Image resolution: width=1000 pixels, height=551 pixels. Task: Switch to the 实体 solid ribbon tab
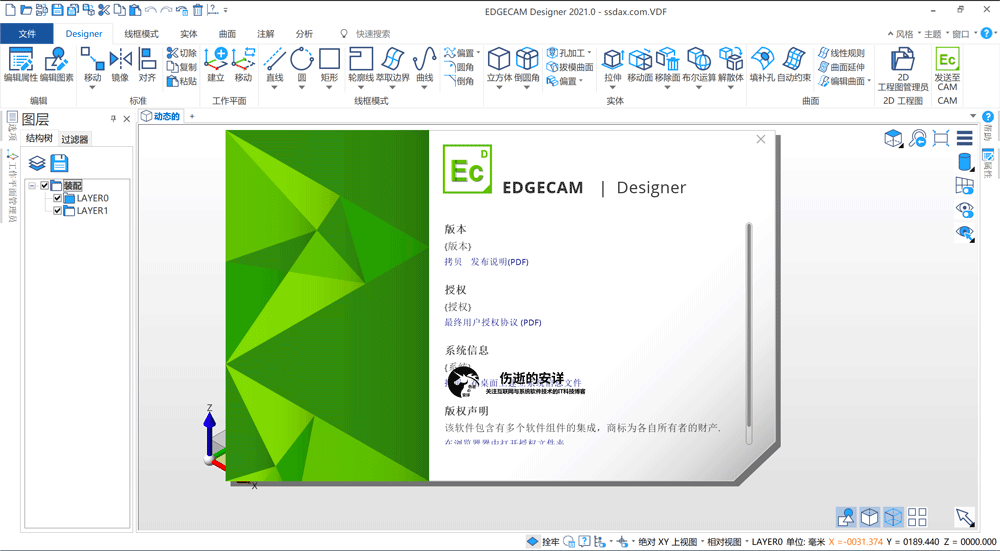(189, 34)
